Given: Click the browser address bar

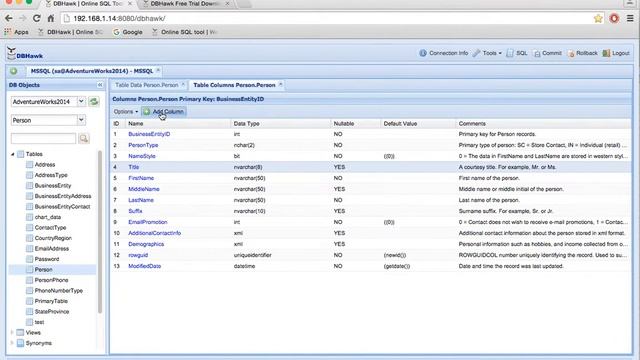Looking at the screenshot, I should [x=327, y=18].
